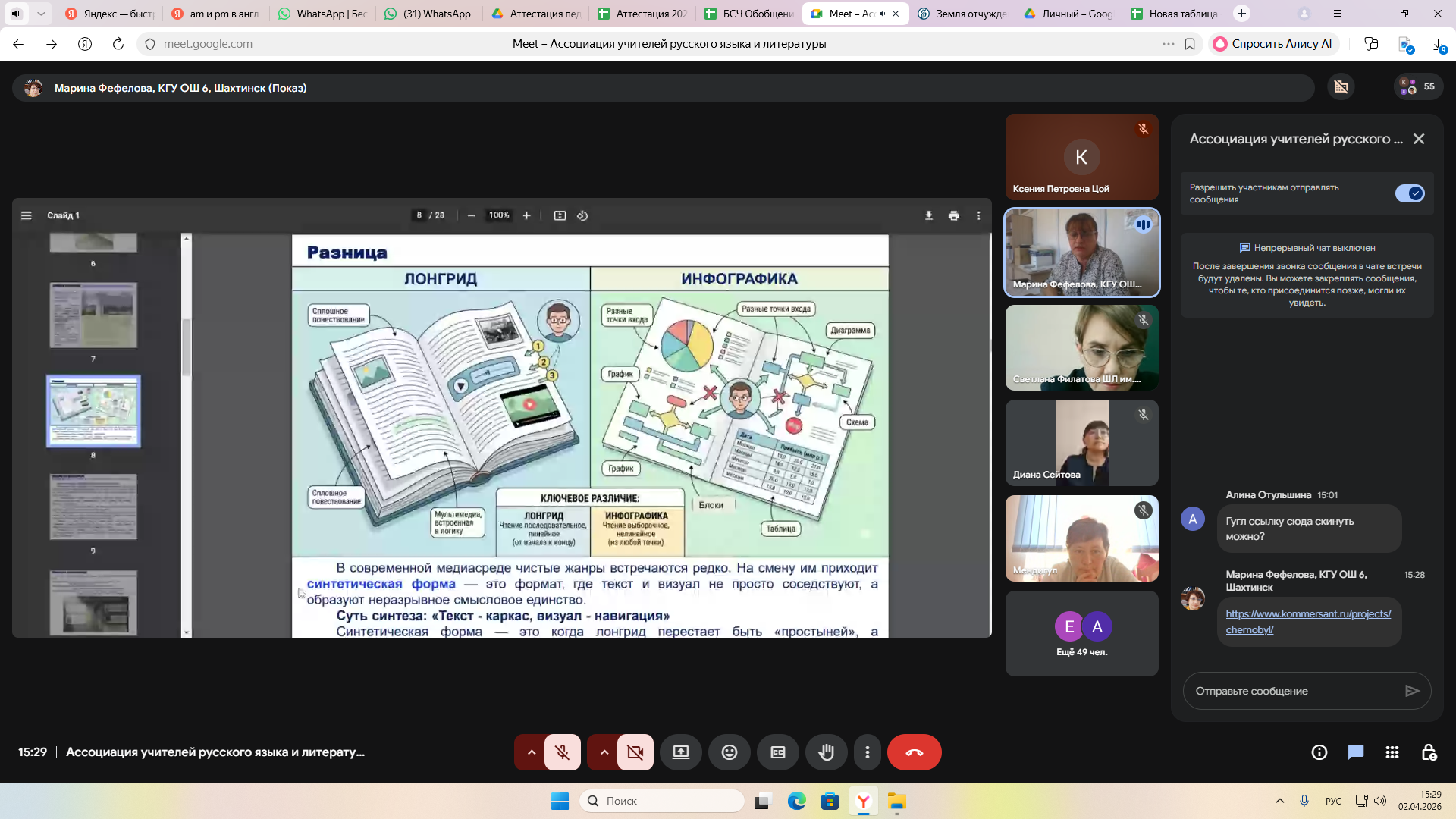Turn on the camera button

[x=635, y=752]
